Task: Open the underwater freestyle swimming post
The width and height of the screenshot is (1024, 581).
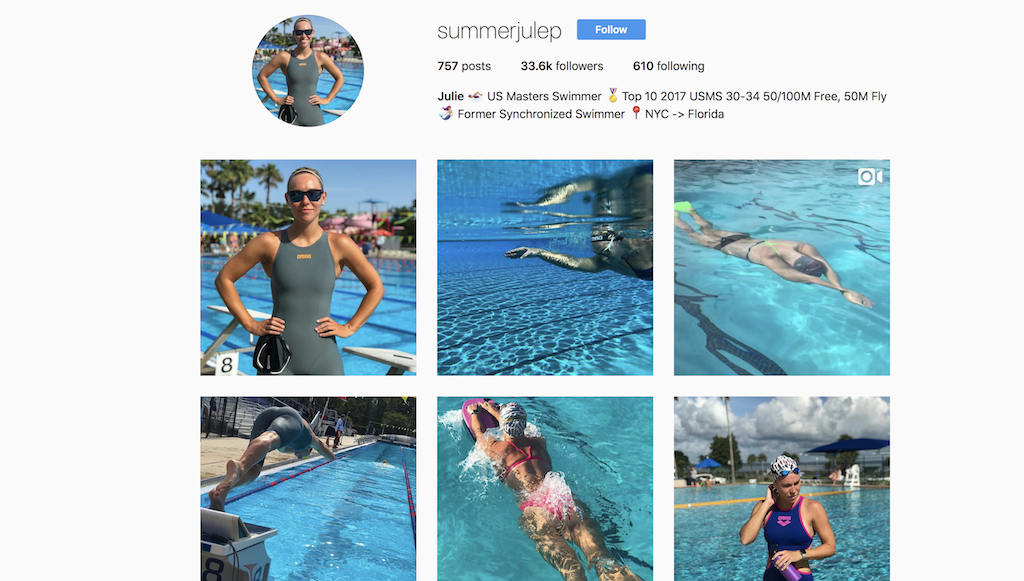Action: (x=545, y=268)
